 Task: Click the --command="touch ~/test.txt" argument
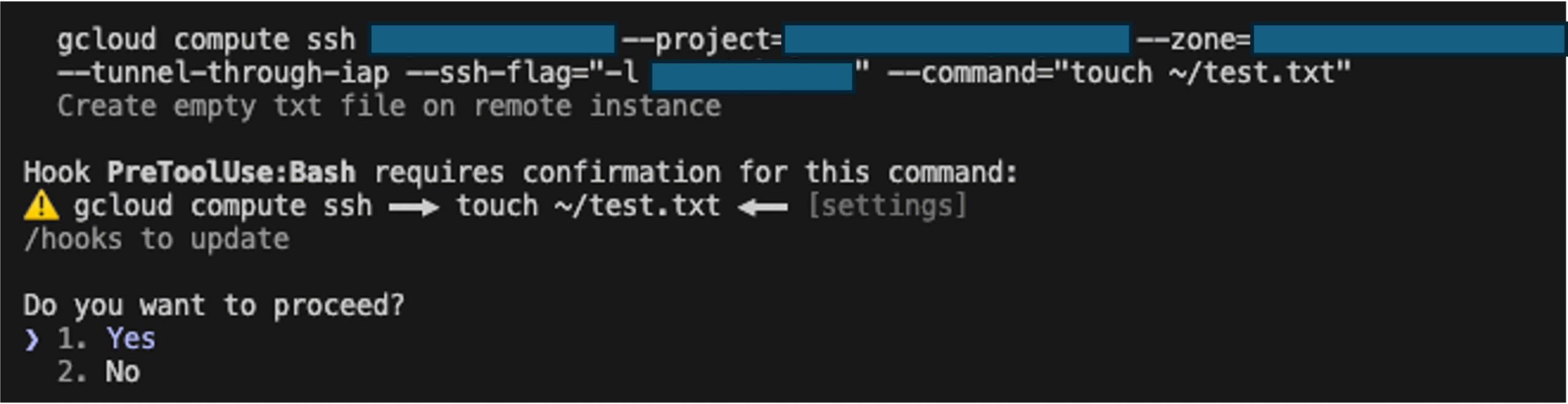tap(1118, 73)
